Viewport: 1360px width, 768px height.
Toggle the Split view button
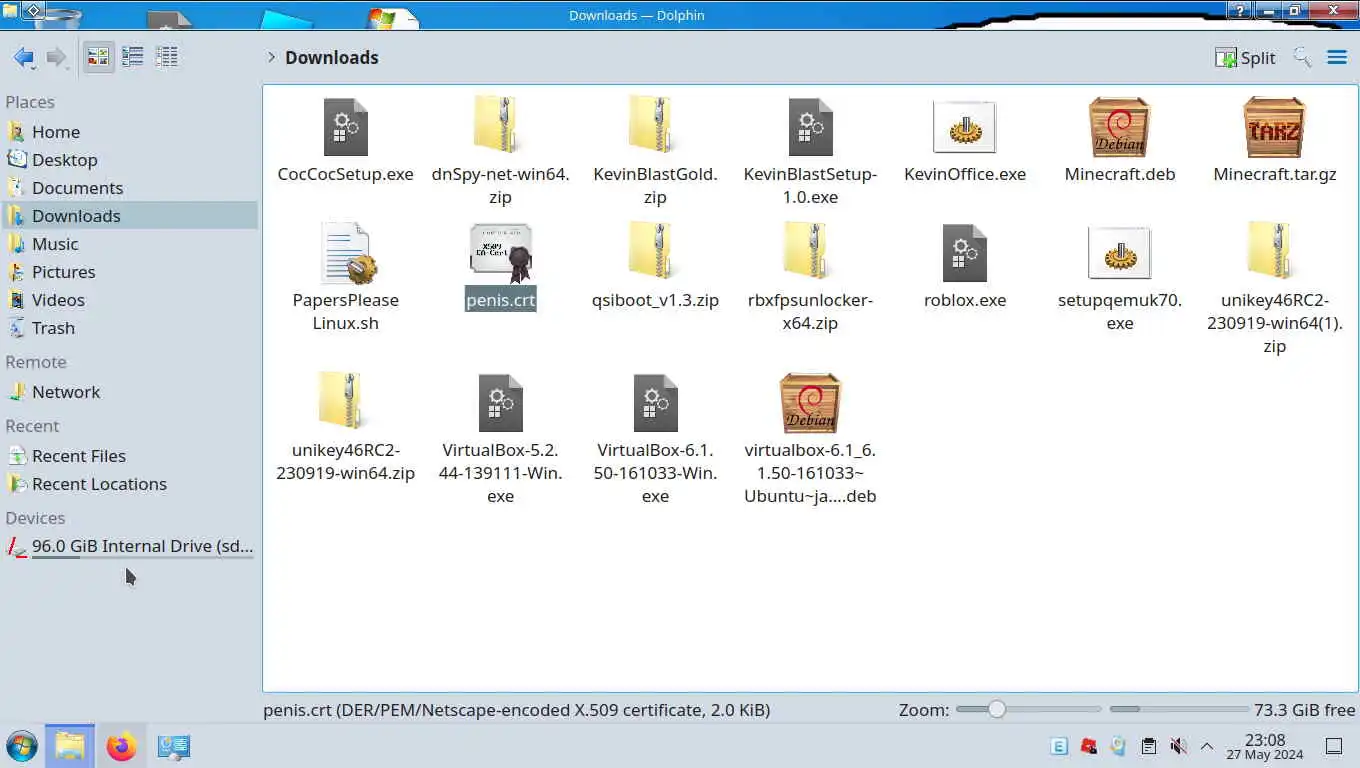tap(1245, 58)
